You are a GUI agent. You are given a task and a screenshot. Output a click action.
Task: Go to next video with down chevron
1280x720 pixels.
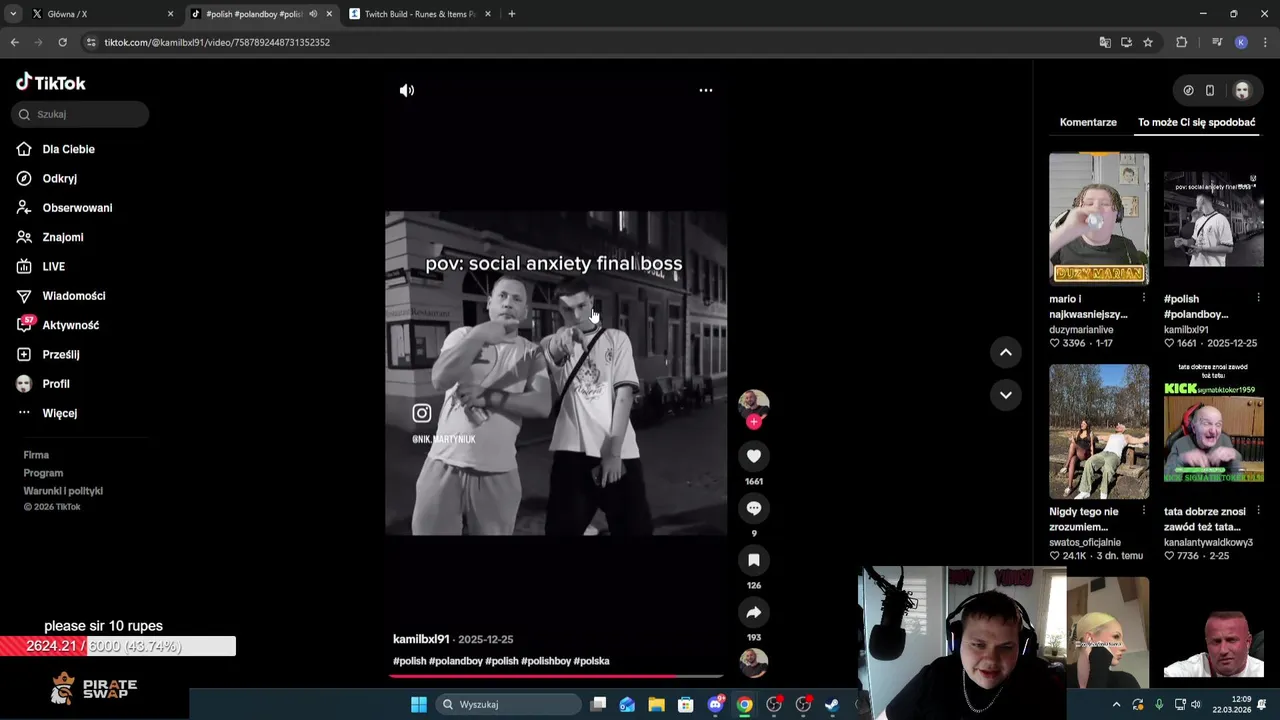[1006, 395]
